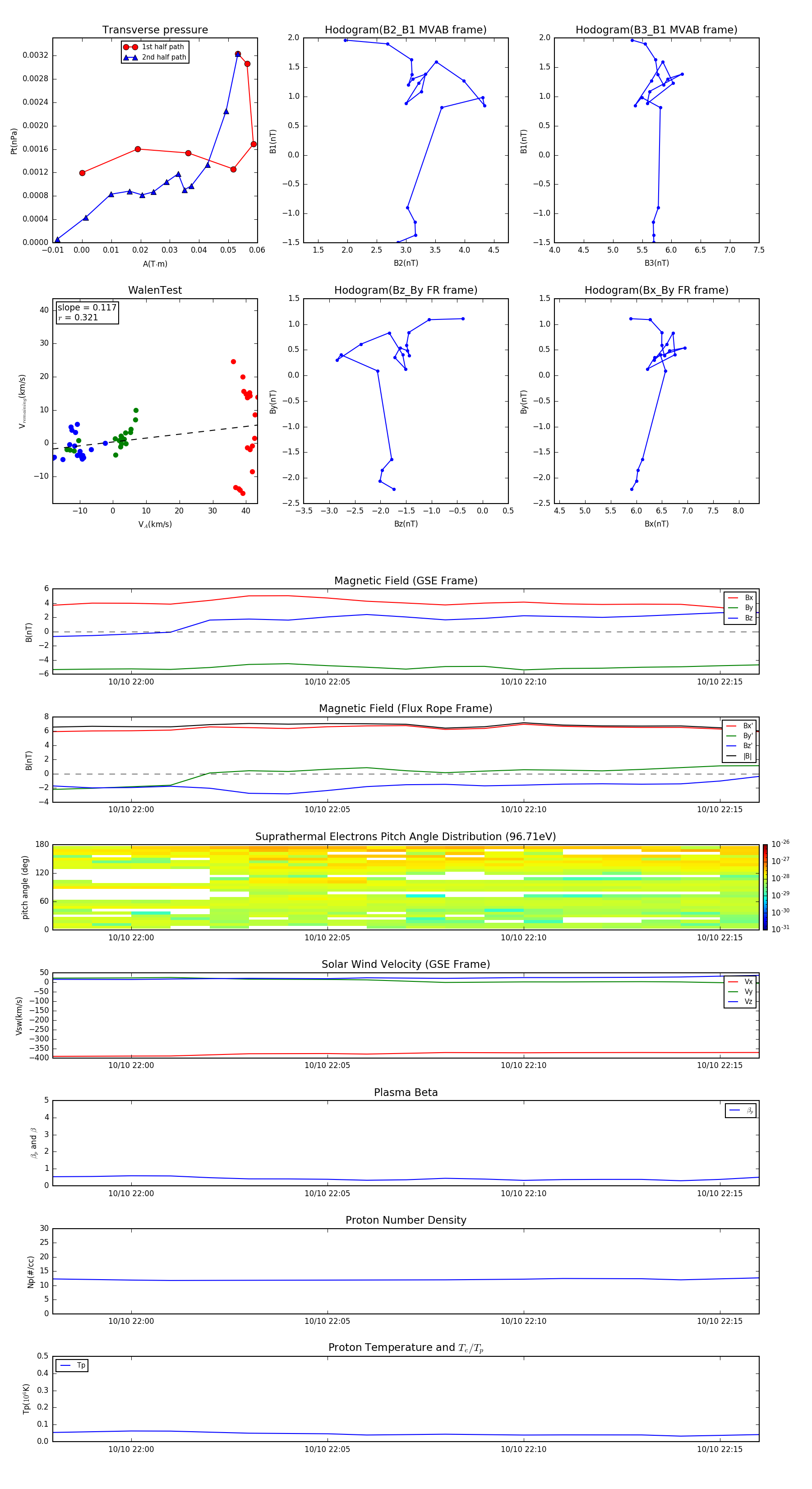The height and width of the screenshot is (1489, 812).
Task: Click the "Np(#/cc)" y-axis label
Action: click(x=31, y=1272)
